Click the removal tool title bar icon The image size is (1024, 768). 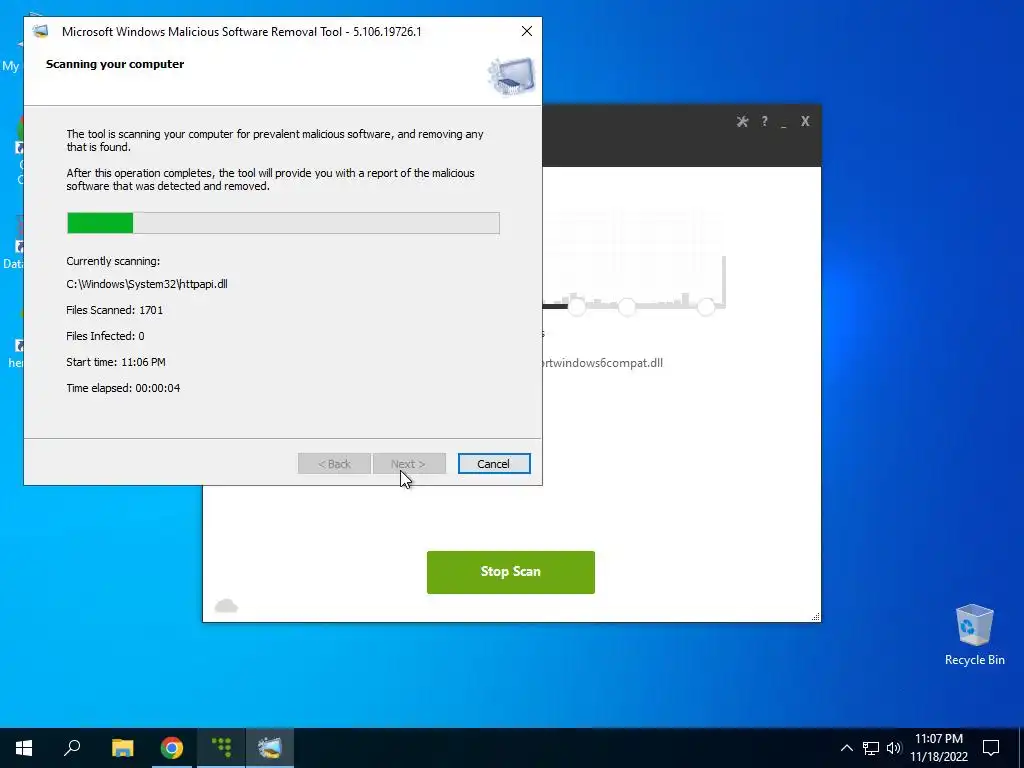[x=41, y=31]
